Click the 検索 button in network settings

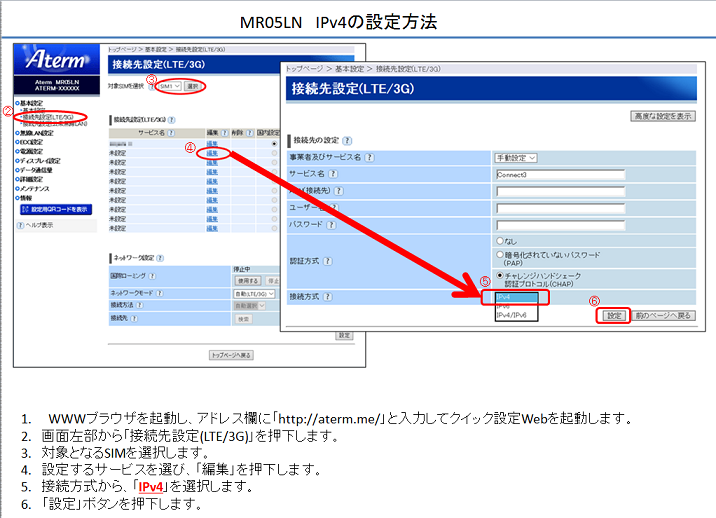244,319
